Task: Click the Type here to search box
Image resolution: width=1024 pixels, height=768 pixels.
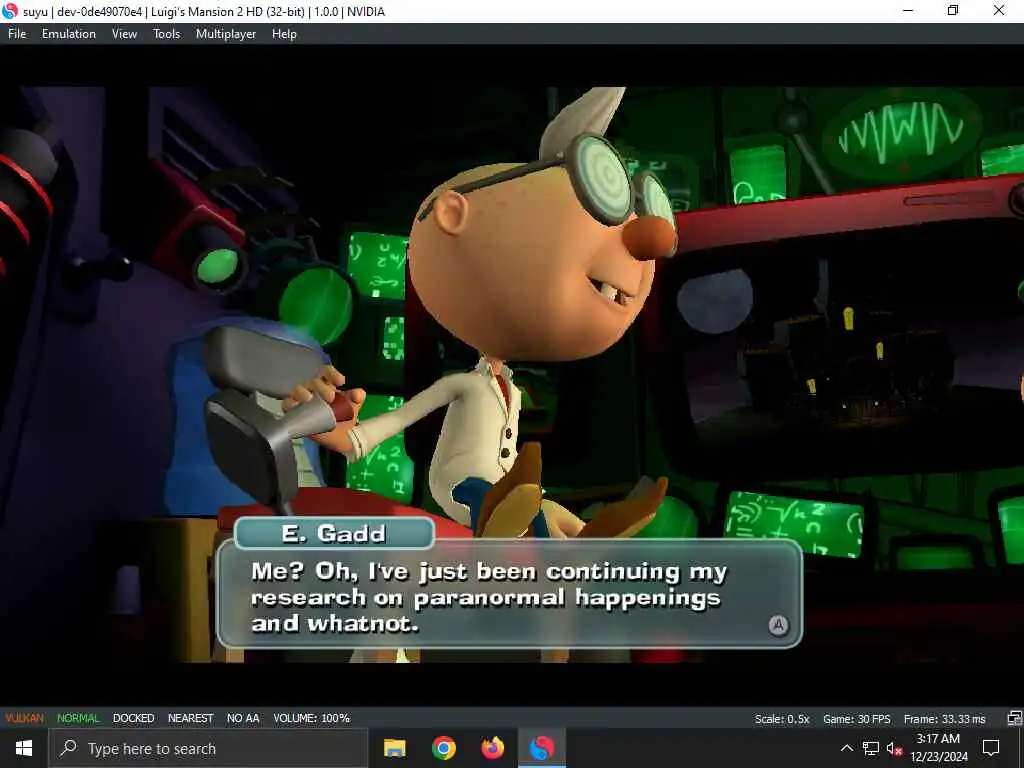Action: tap(208, 748)
